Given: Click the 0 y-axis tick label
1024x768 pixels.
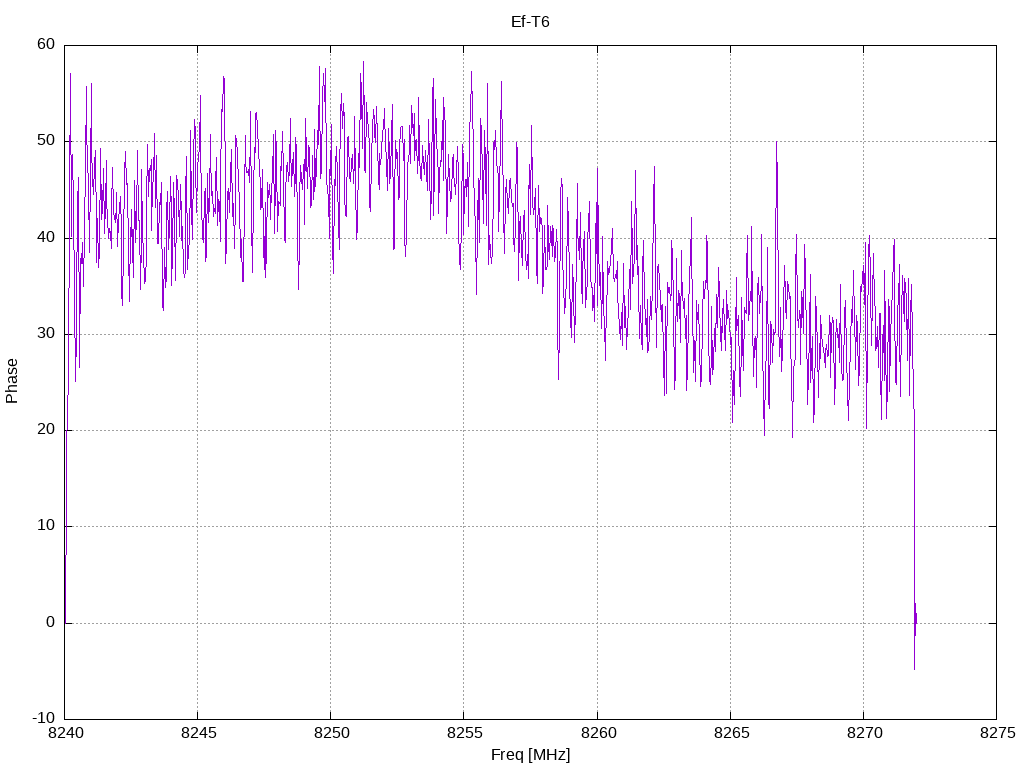Looking at the screenshot, I should tap(50, 623).
